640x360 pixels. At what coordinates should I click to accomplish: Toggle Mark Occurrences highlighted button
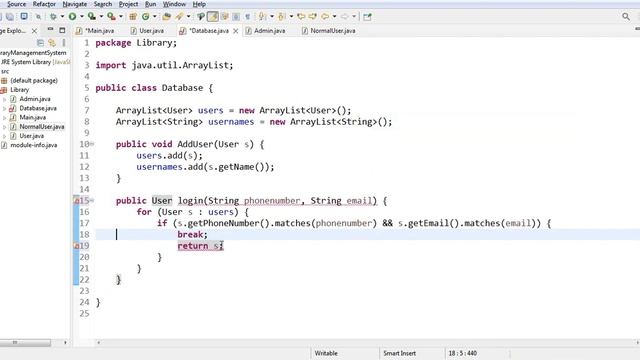coord(213,17)
